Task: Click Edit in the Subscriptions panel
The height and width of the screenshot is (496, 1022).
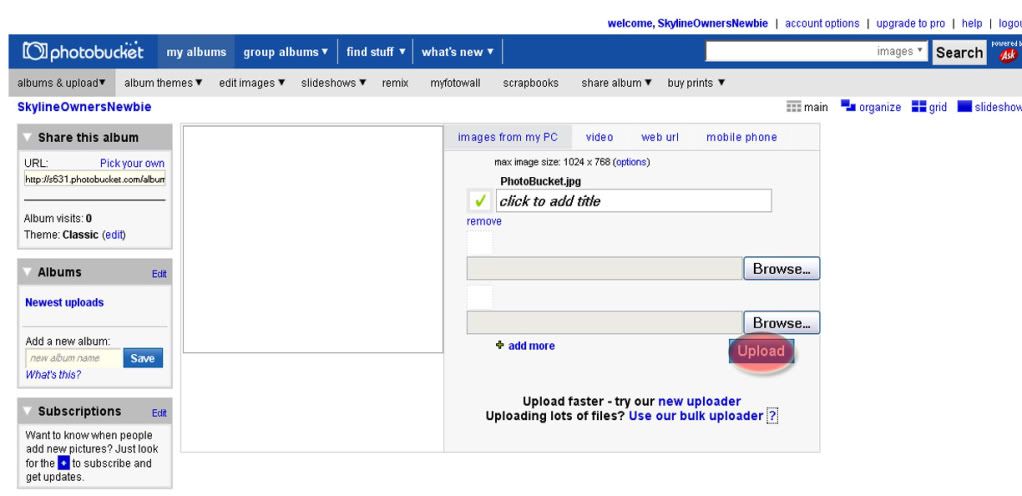Action: click(159, 413)
